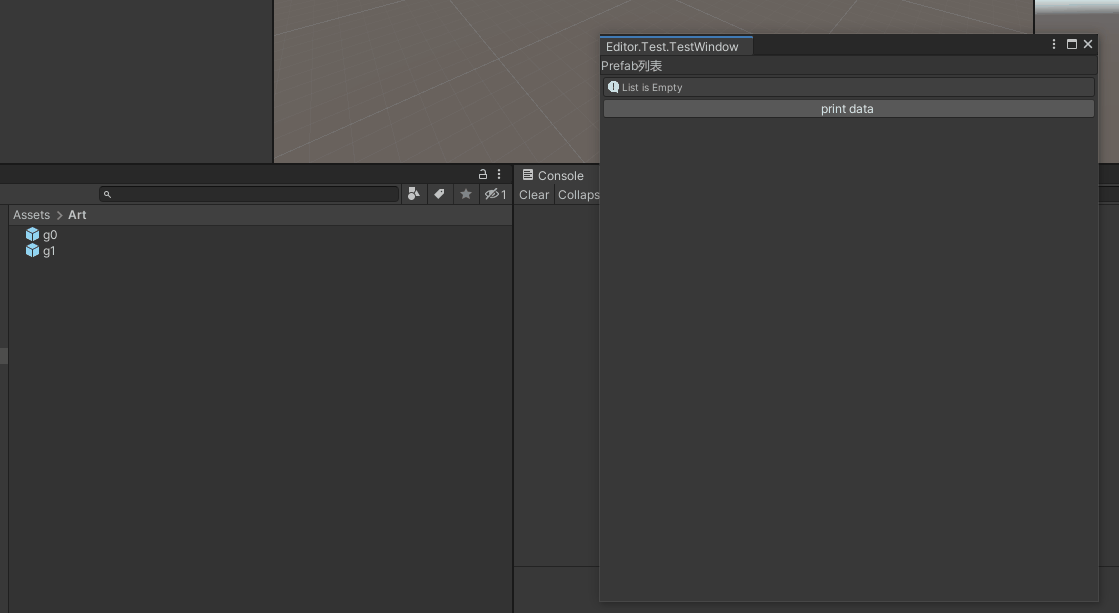Screen dimensions: 1119x613
Task: Click the info icon in the List is Empty box
Action: tap(613, 87)
